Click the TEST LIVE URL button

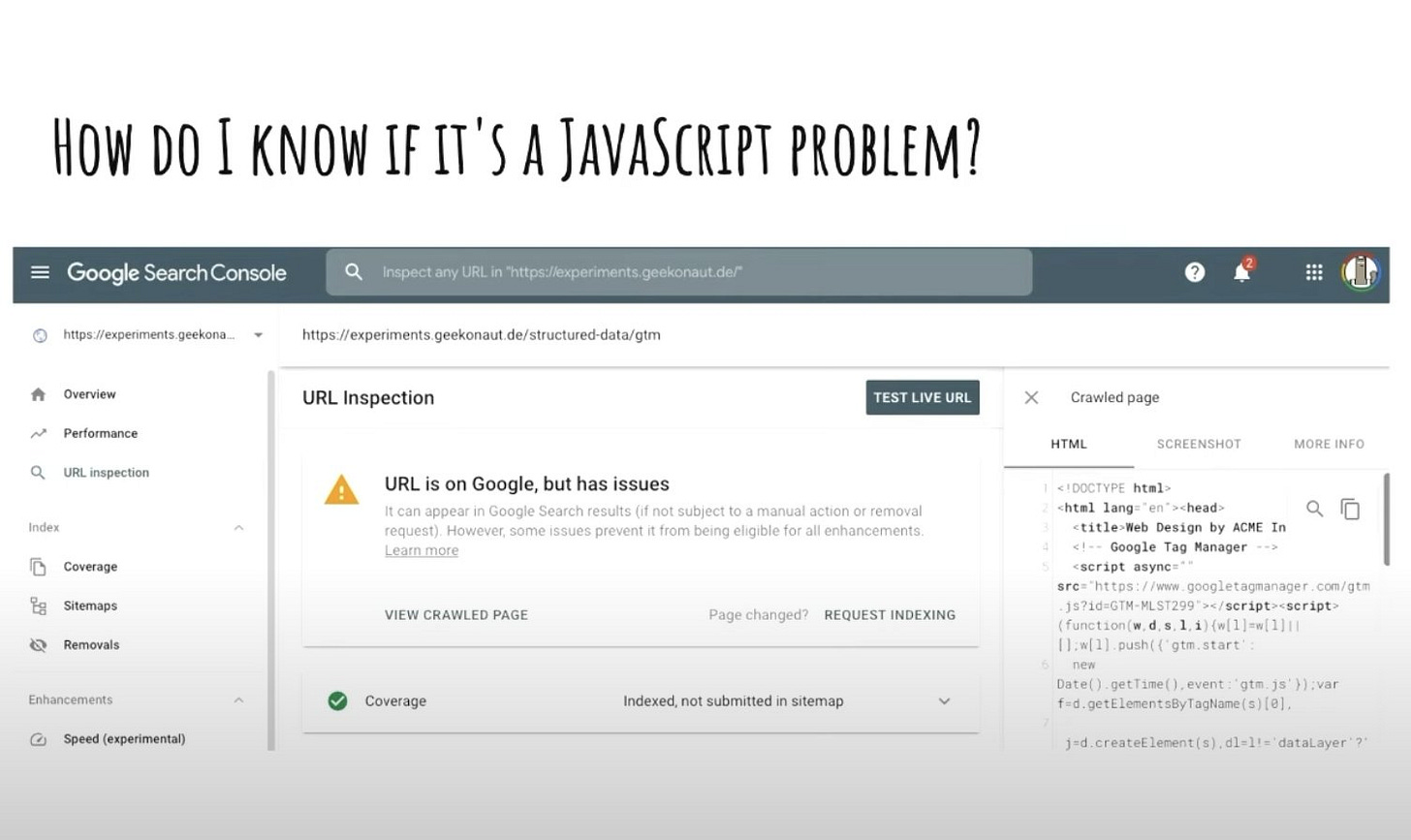click(x=923, y=397)
